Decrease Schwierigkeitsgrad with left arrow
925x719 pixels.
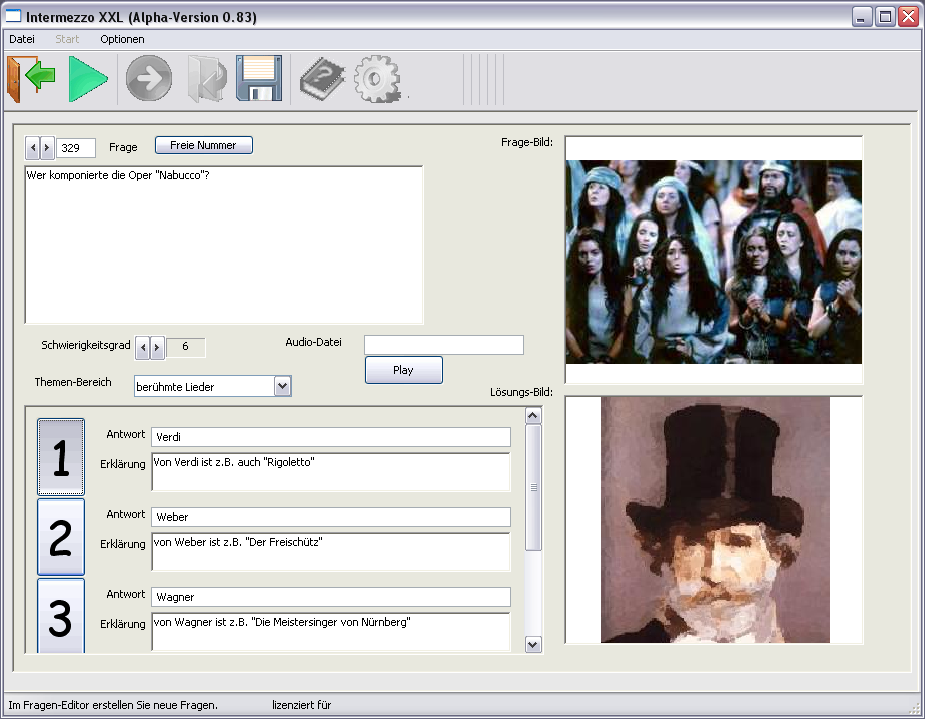point(142,347)
